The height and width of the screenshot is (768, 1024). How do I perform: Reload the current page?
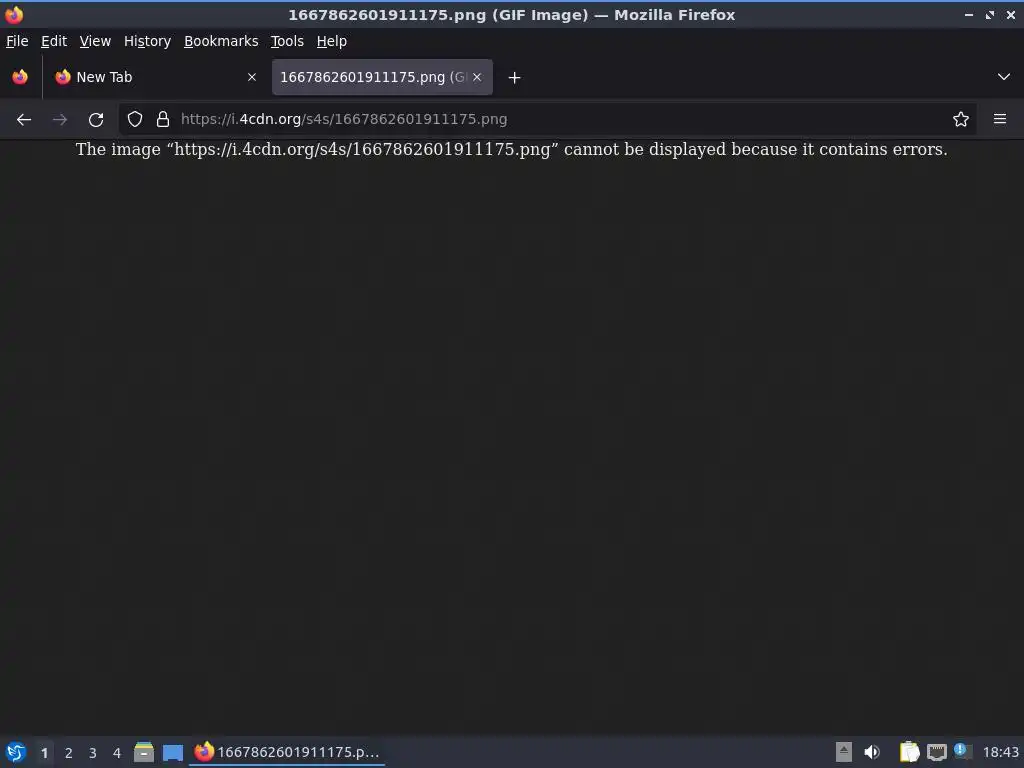click(96, 120)
